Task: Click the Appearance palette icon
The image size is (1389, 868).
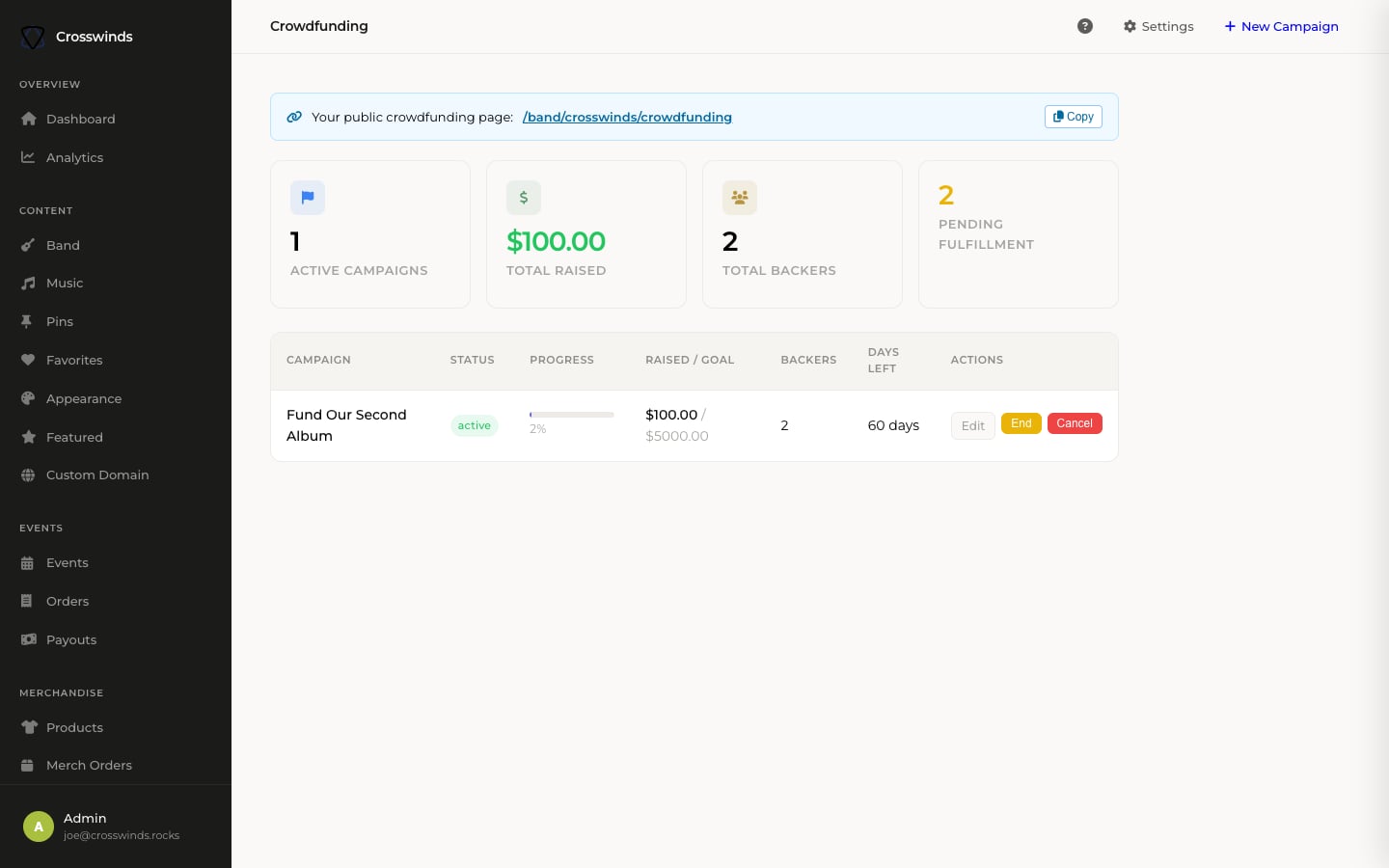Action: click(28, 398)
